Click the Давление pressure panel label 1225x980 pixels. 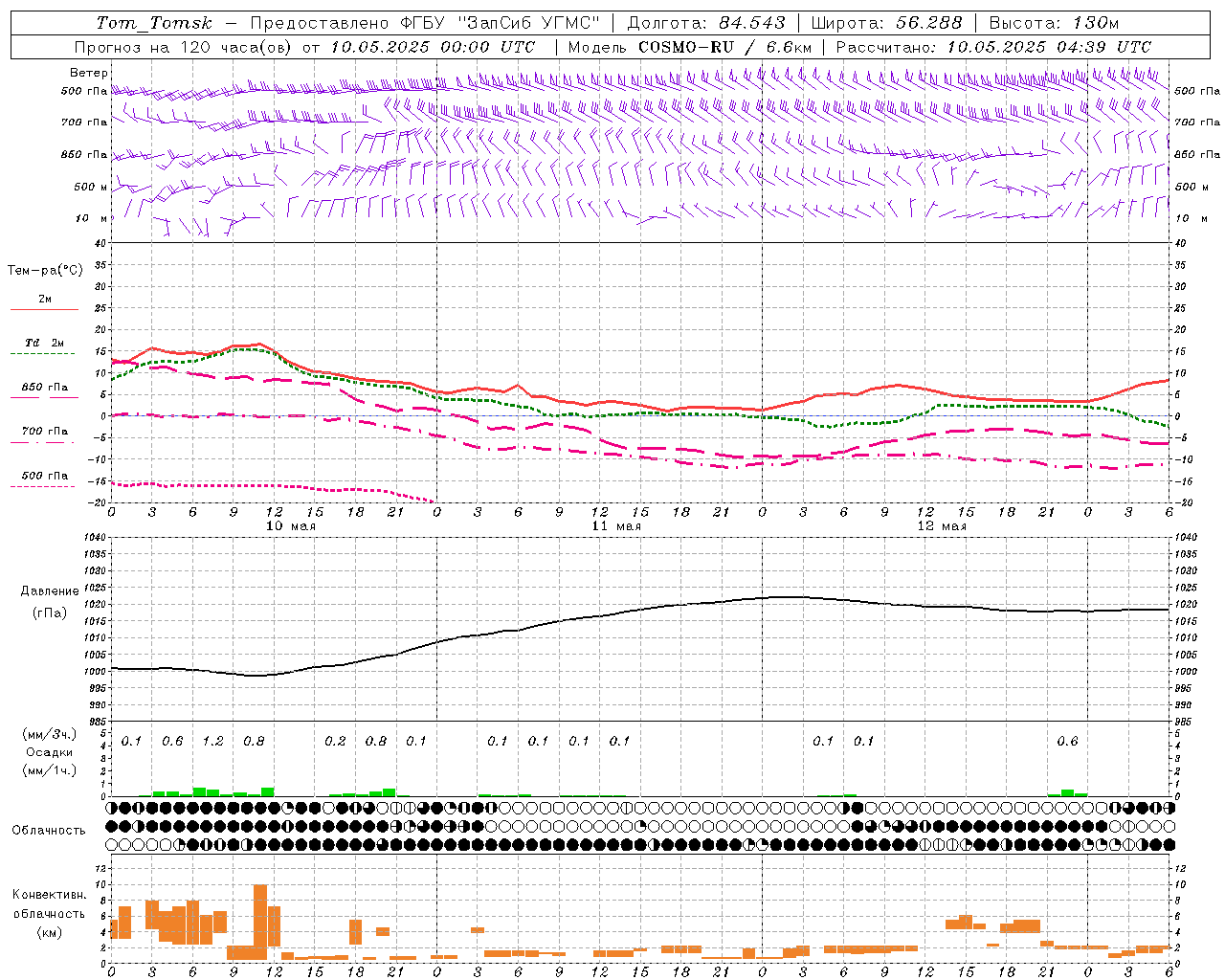[x=50, y=591]
